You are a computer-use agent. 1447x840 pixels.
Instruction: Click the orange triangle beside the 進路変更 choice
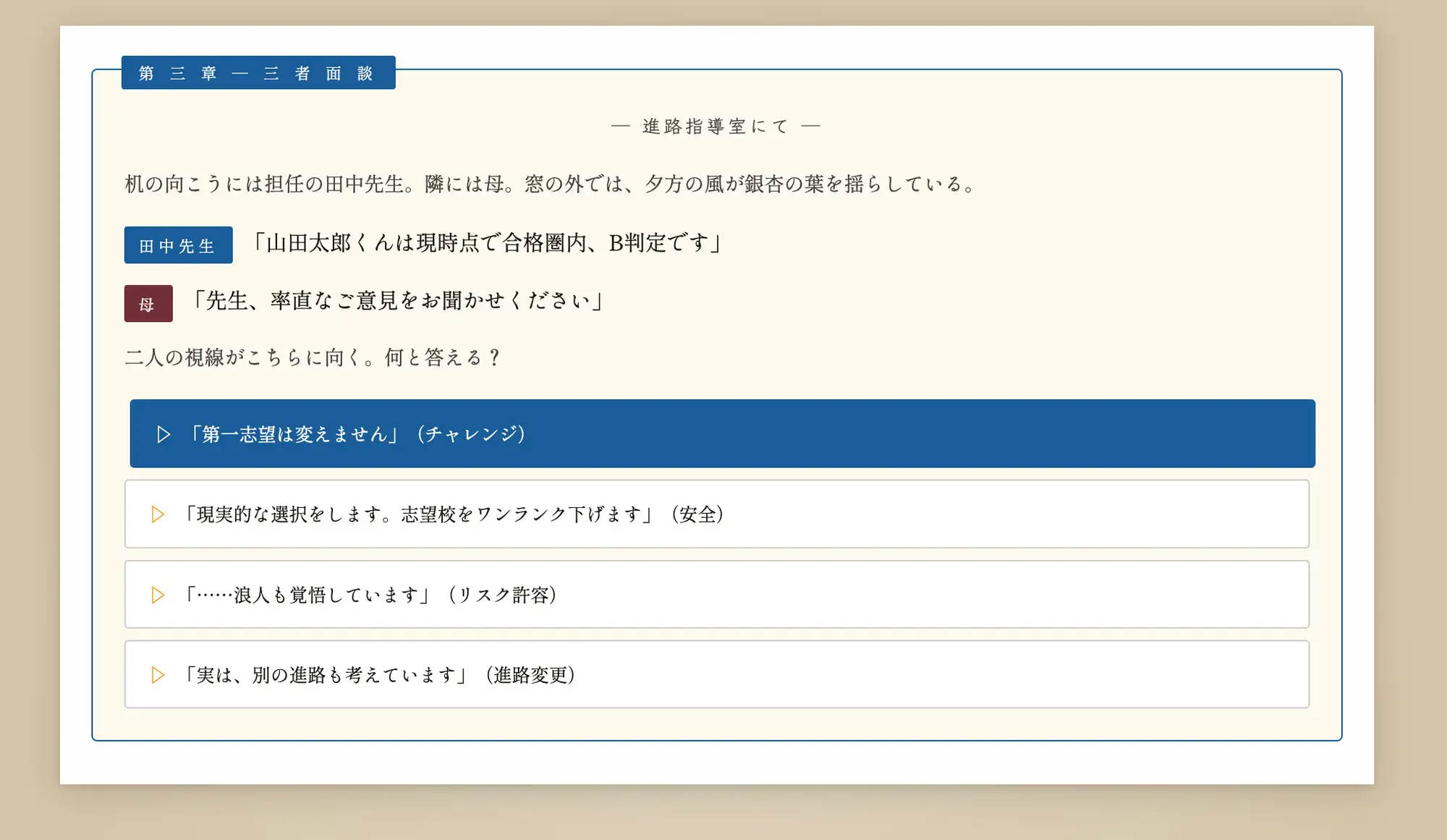tap(158, 675)
